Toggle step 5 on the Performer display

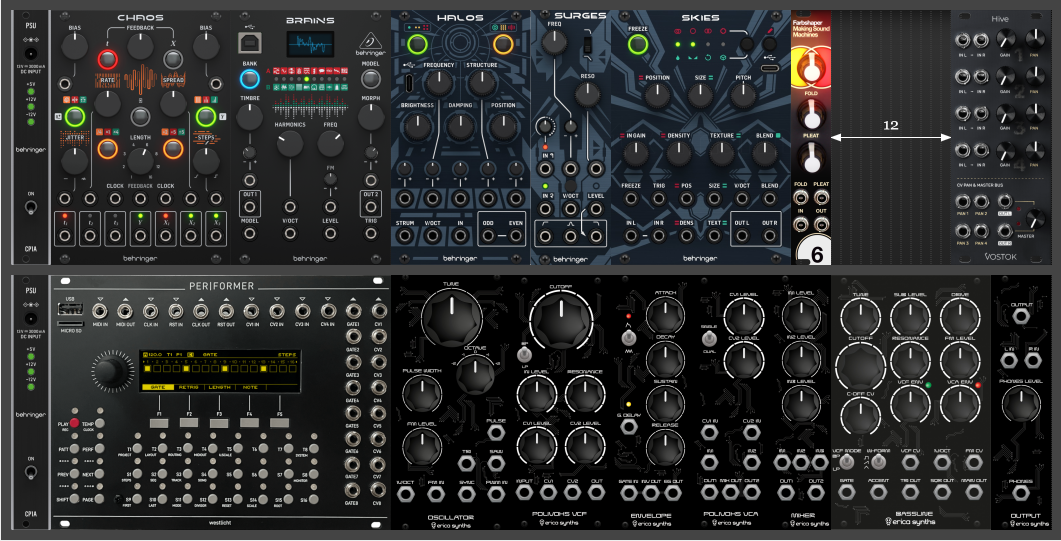coord(186,369)
